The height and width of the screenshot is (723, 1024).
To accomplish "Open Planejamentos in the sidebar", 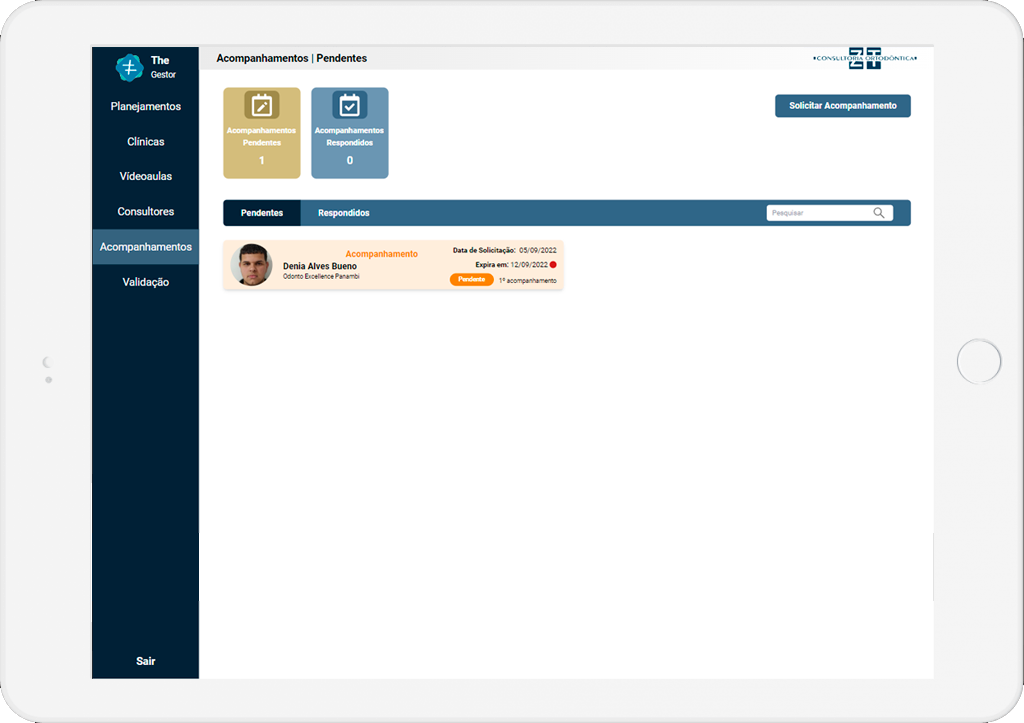I will pyautogui.click(x=146, y=107).
